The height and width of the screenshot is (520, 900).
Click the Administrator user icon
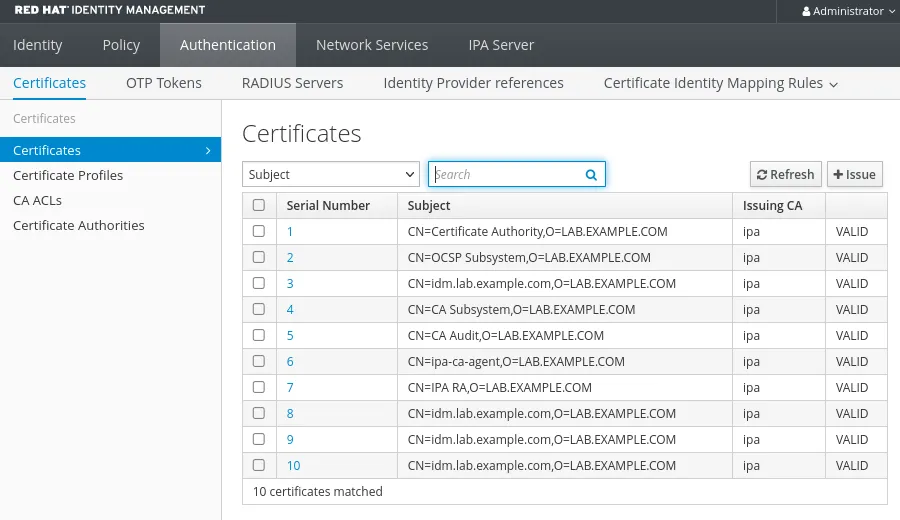(x=806, y=11)
